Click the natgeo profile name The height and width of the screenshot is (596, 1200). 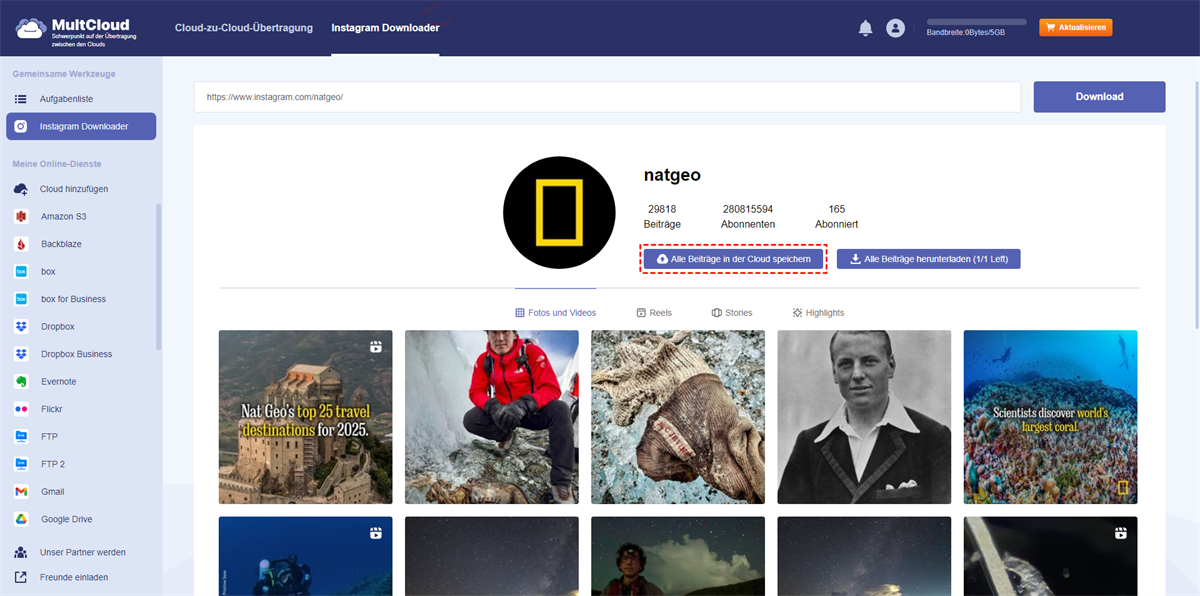pyautogui.click(x=672, y=176)
